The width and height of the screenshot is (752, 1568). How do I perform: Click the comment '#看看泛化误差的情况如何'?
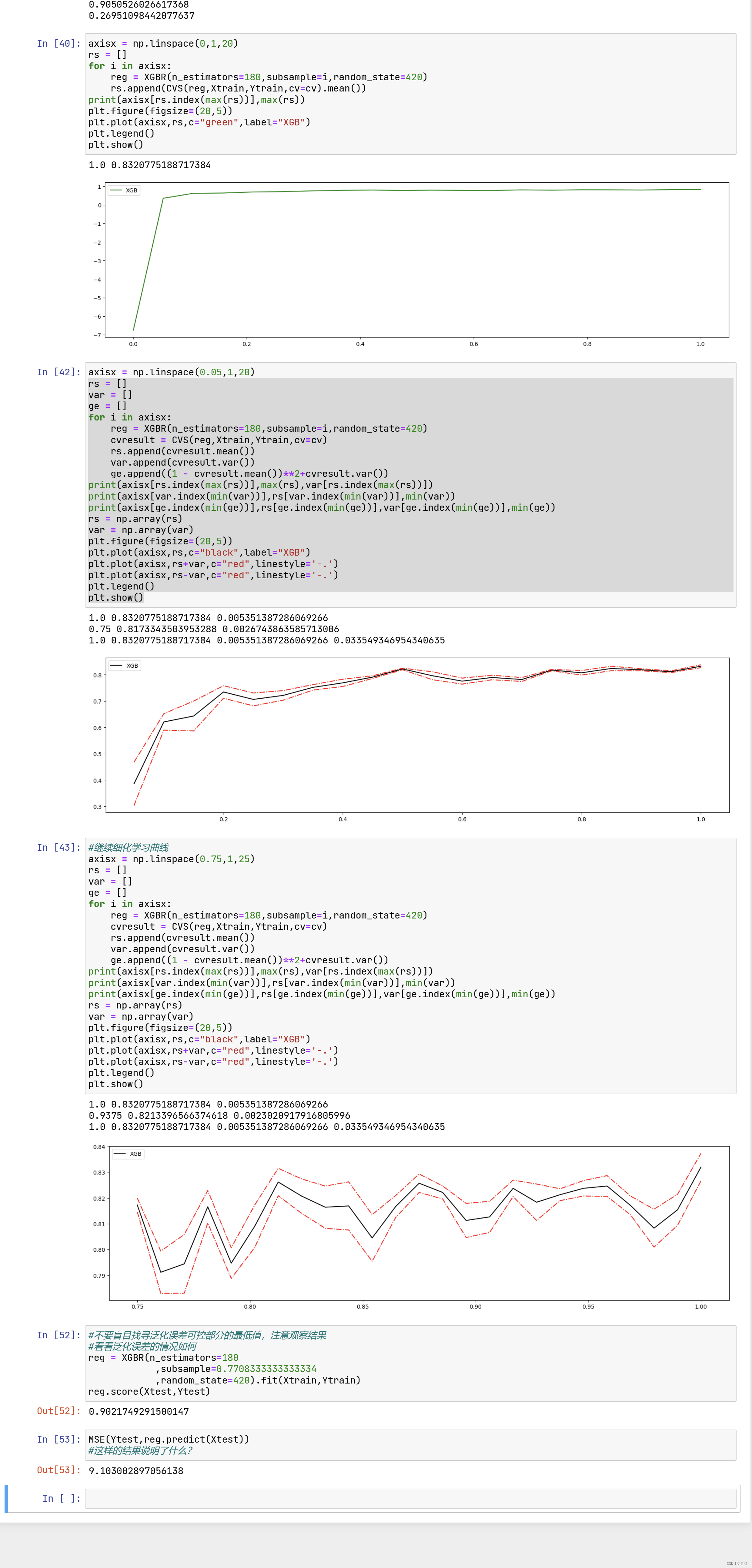(142, 1347)
